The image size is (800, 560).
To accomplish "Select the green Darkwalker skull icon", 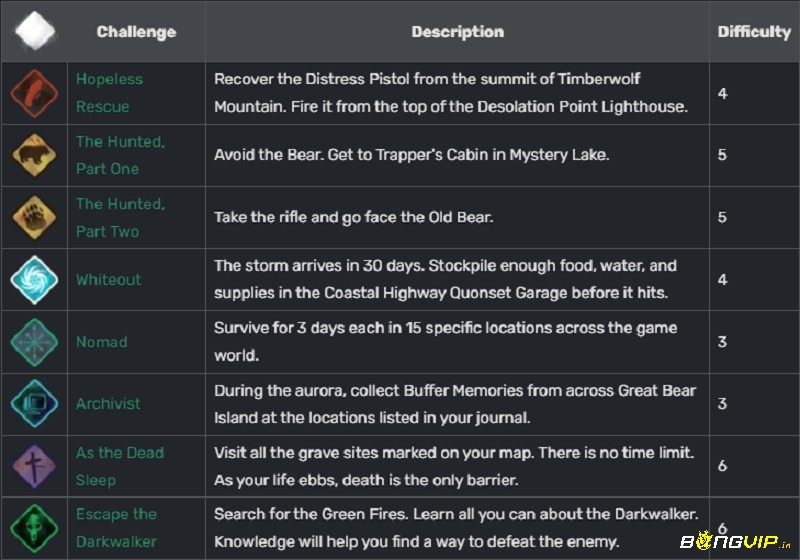I will [34, 528].
